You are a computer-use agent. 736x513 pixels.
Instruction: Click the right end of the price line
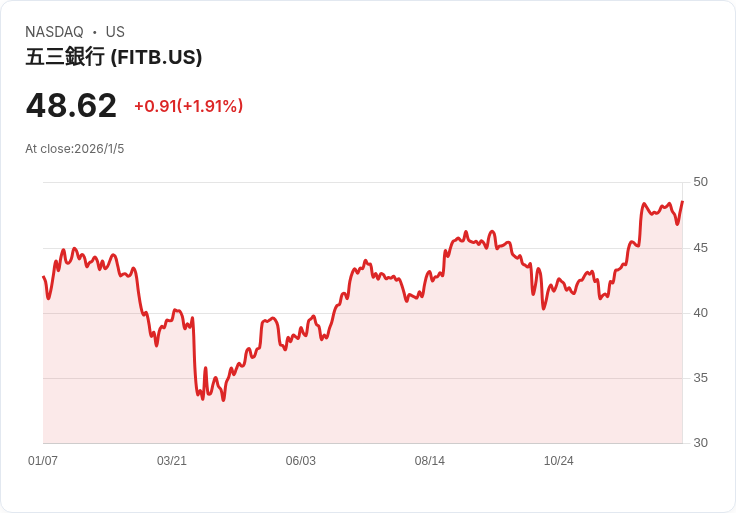click(x=682, y=202)
